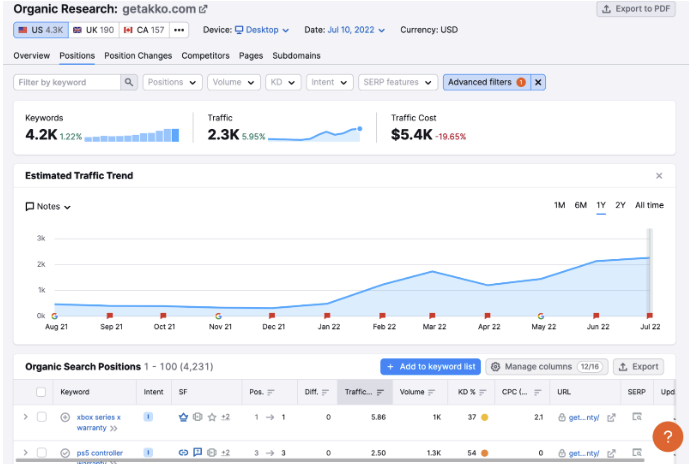Open SERP snapshot for xbox series x warranty
Image resolution: width=690 pixels, height=464 pixels.
point(636,417)
